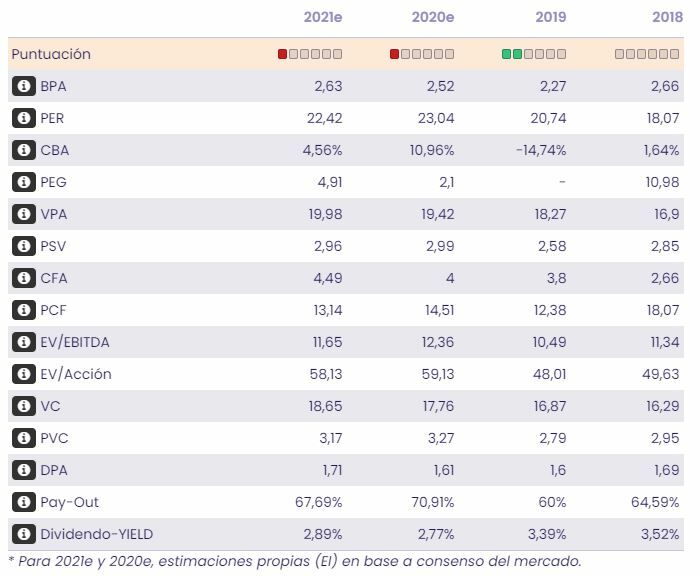Select the 2021e column header
This screenshot has width=700, height=576.
(x=323, y=17)
